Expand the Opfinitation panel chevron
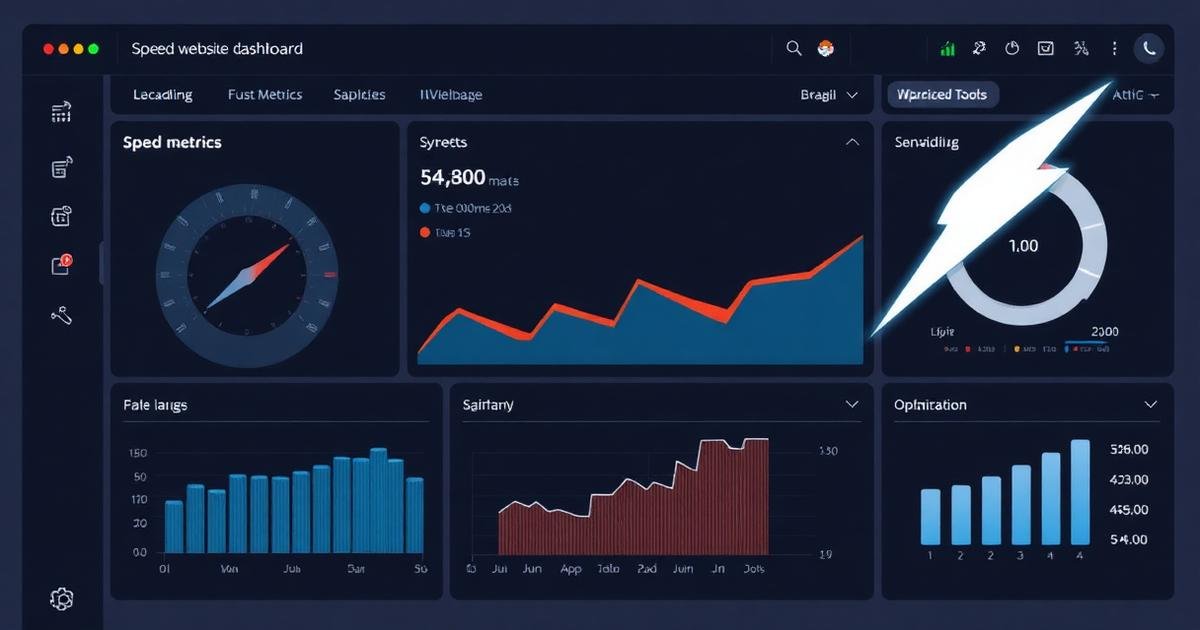Viewport: 1200px width, 630px height. tap(1150, 405)
